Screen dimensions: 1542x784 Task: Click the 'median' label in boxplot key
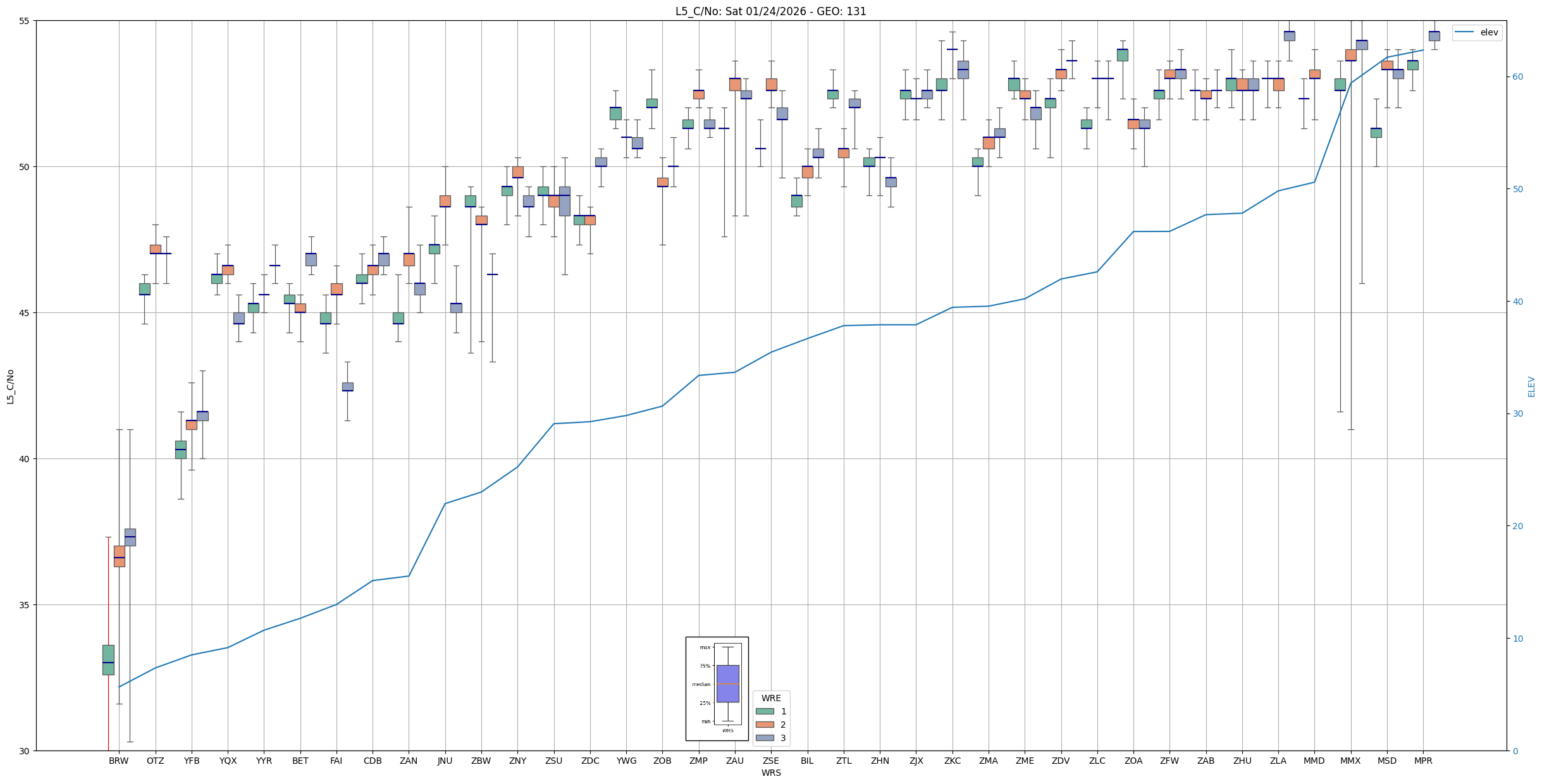pos(701,684)
